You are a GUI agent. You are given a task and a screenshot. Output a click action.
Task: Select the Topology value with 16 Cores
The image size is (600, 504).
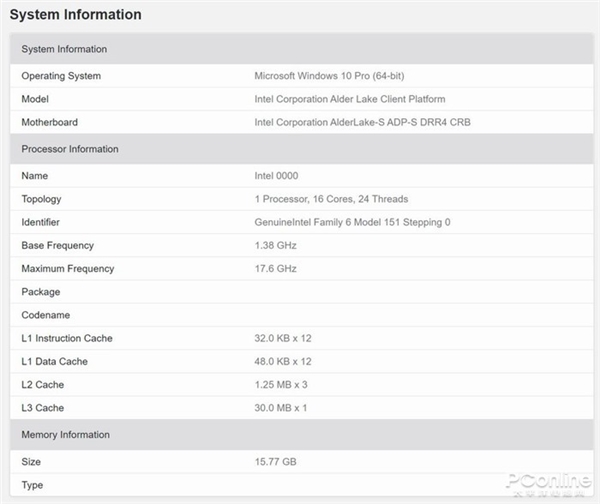[x=331, y=199]
